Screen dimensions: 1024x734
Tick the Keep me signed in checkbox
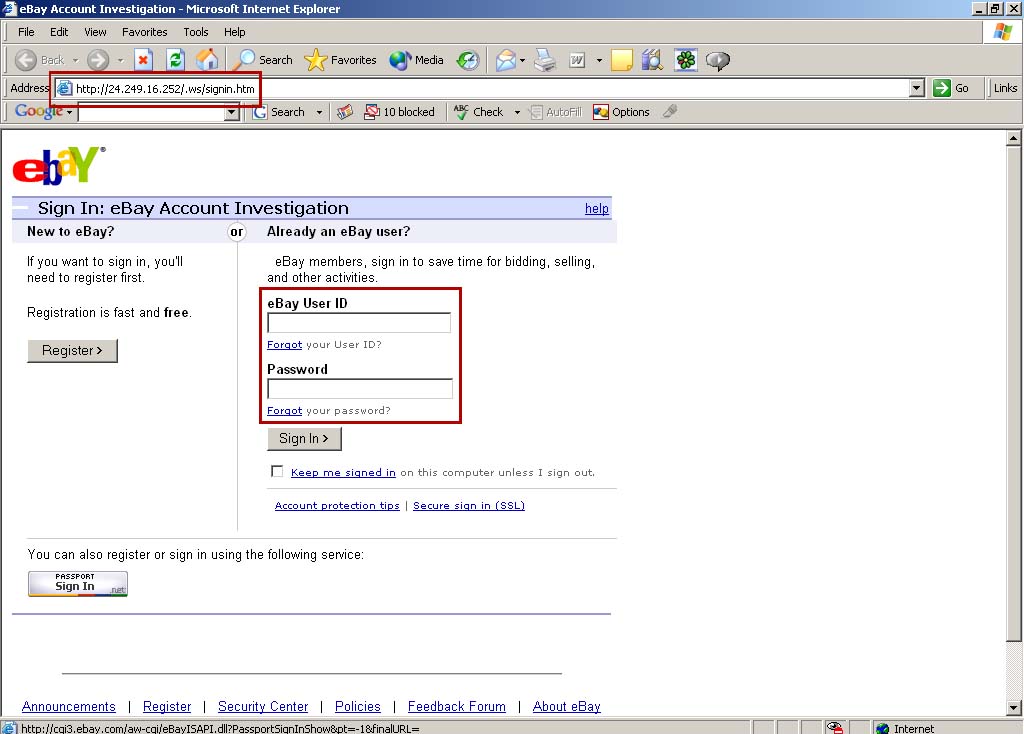coord(277,471)
